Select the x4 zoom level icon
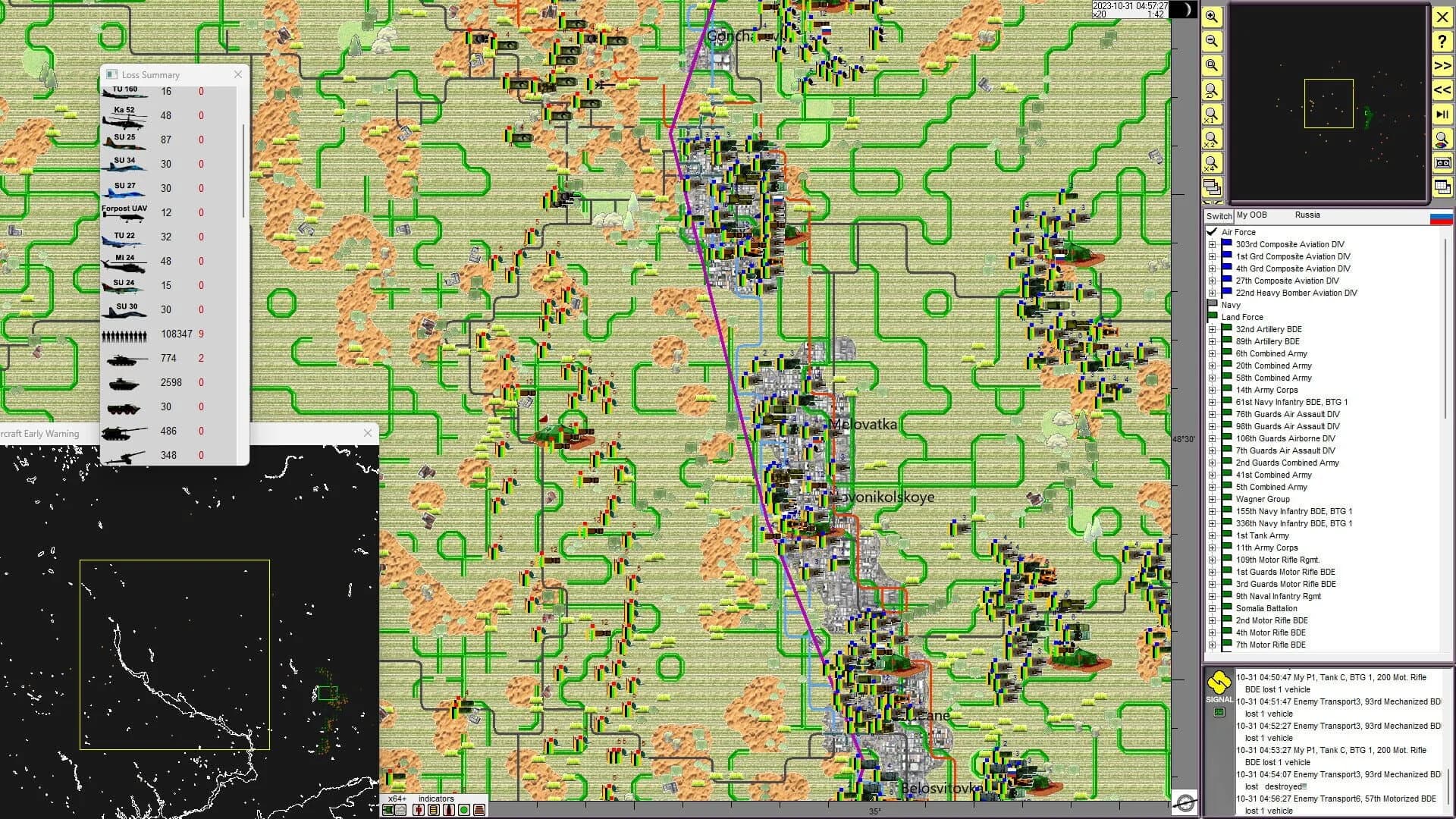 [x=1212, y=162]
